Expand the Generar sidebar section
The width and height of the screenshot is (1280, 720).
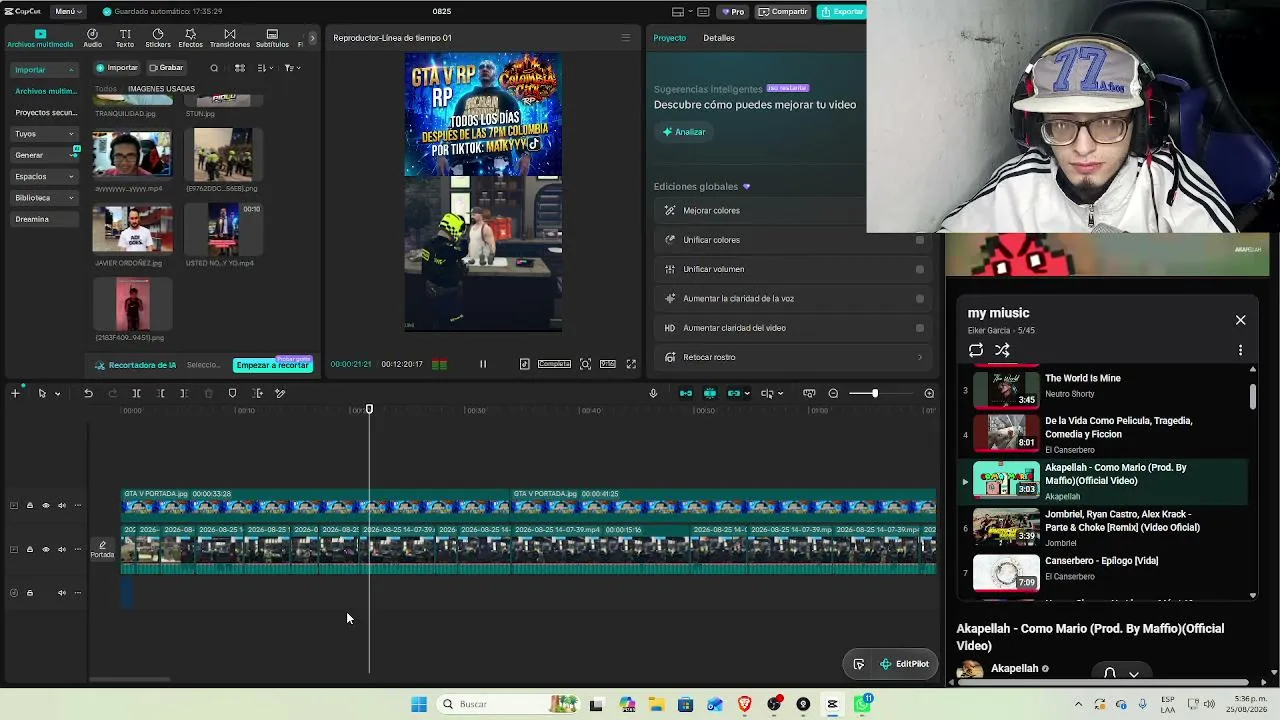[71, 155]
